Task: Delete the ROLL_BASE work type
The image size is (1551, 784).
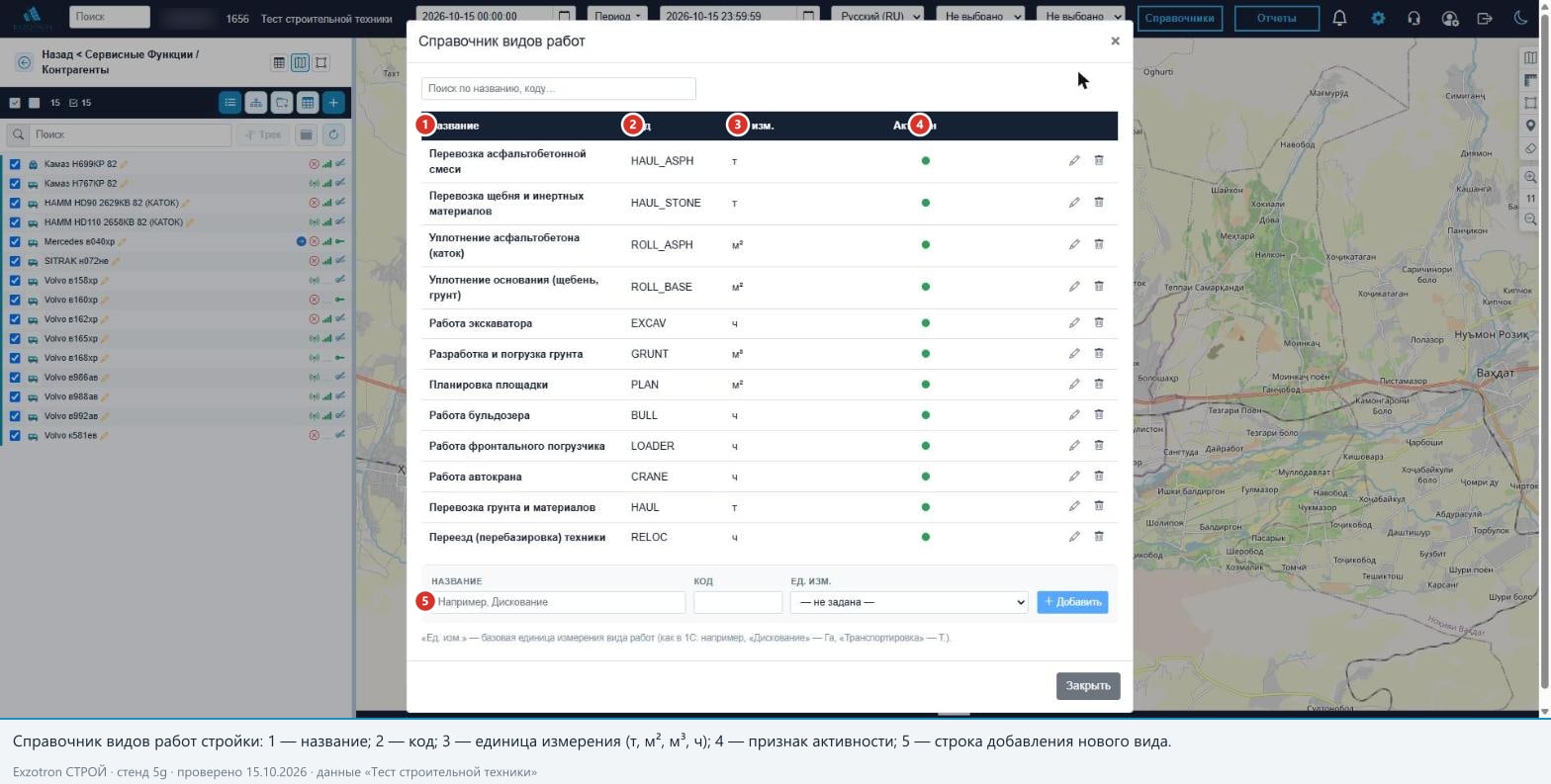Action: (1099, 287)
